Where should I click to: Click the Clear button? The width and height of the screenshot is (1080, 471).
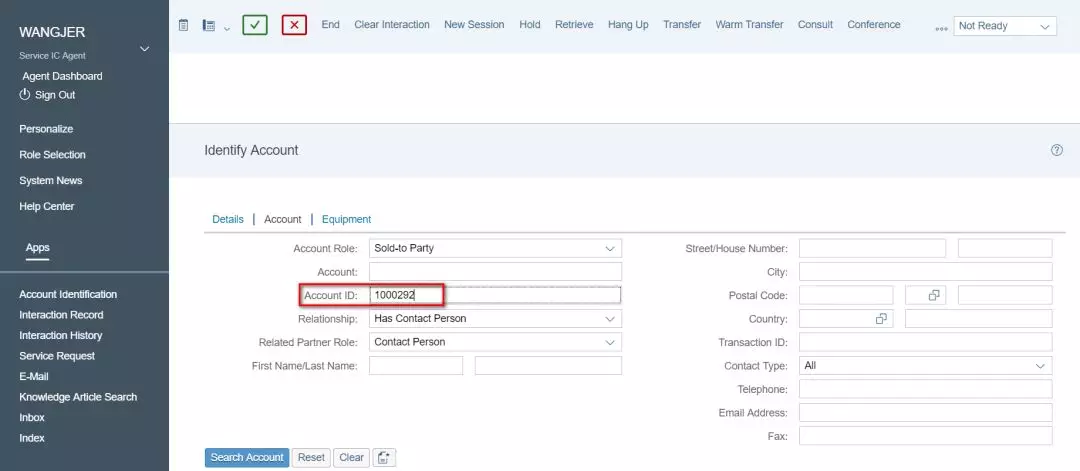[x=351, y=457]
